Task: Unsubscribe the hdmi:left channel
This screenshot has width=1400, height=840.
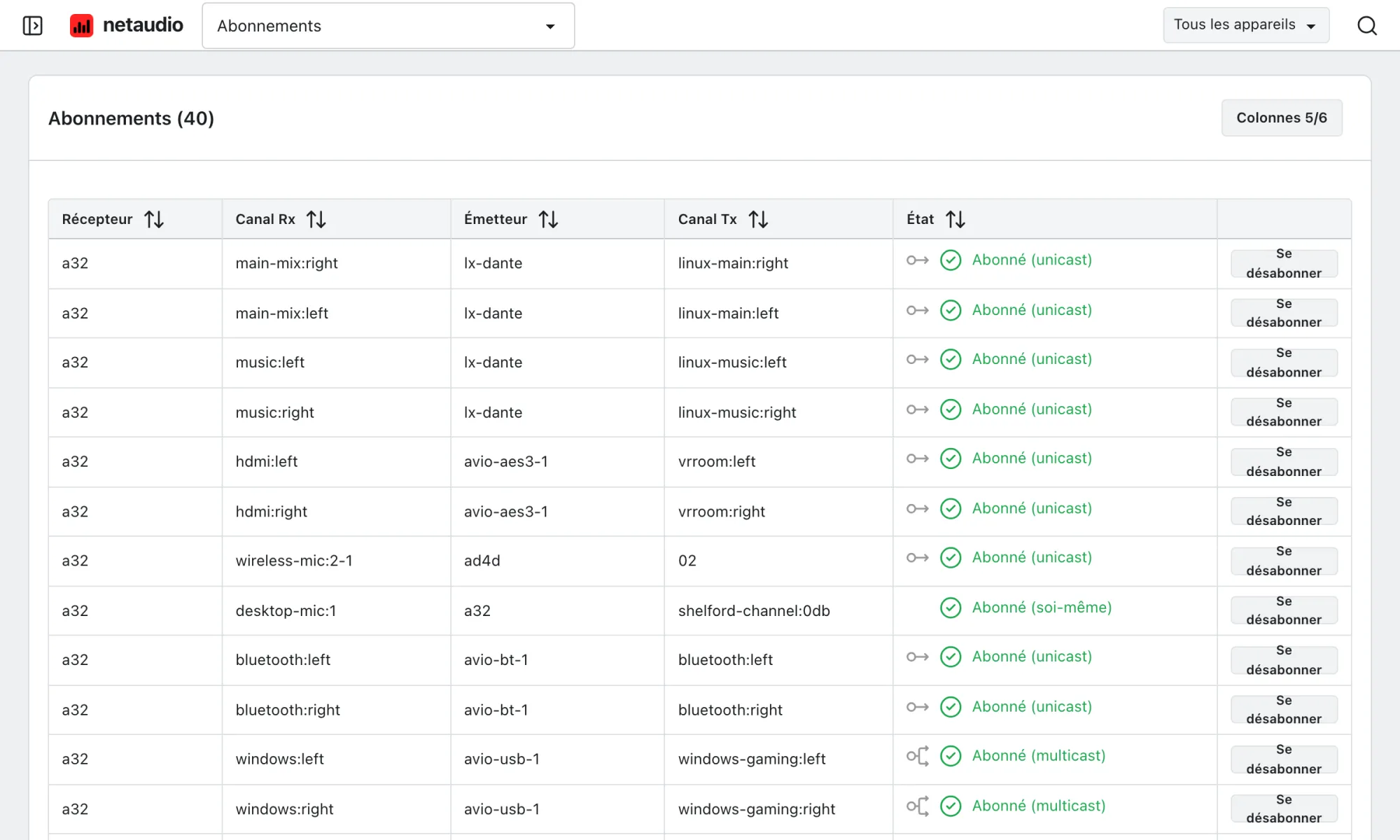Action: coord(1284,462)
